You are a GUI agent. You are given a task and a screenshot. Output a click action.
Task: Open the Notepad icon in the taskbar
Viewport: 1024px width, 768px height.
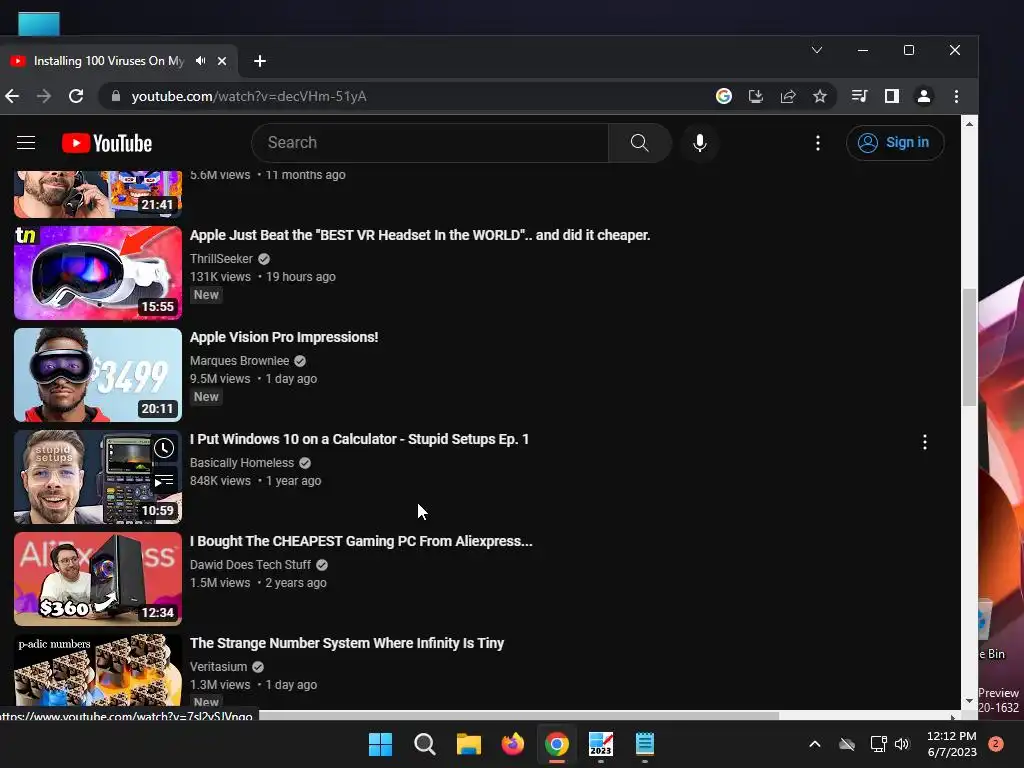[645, 744]
